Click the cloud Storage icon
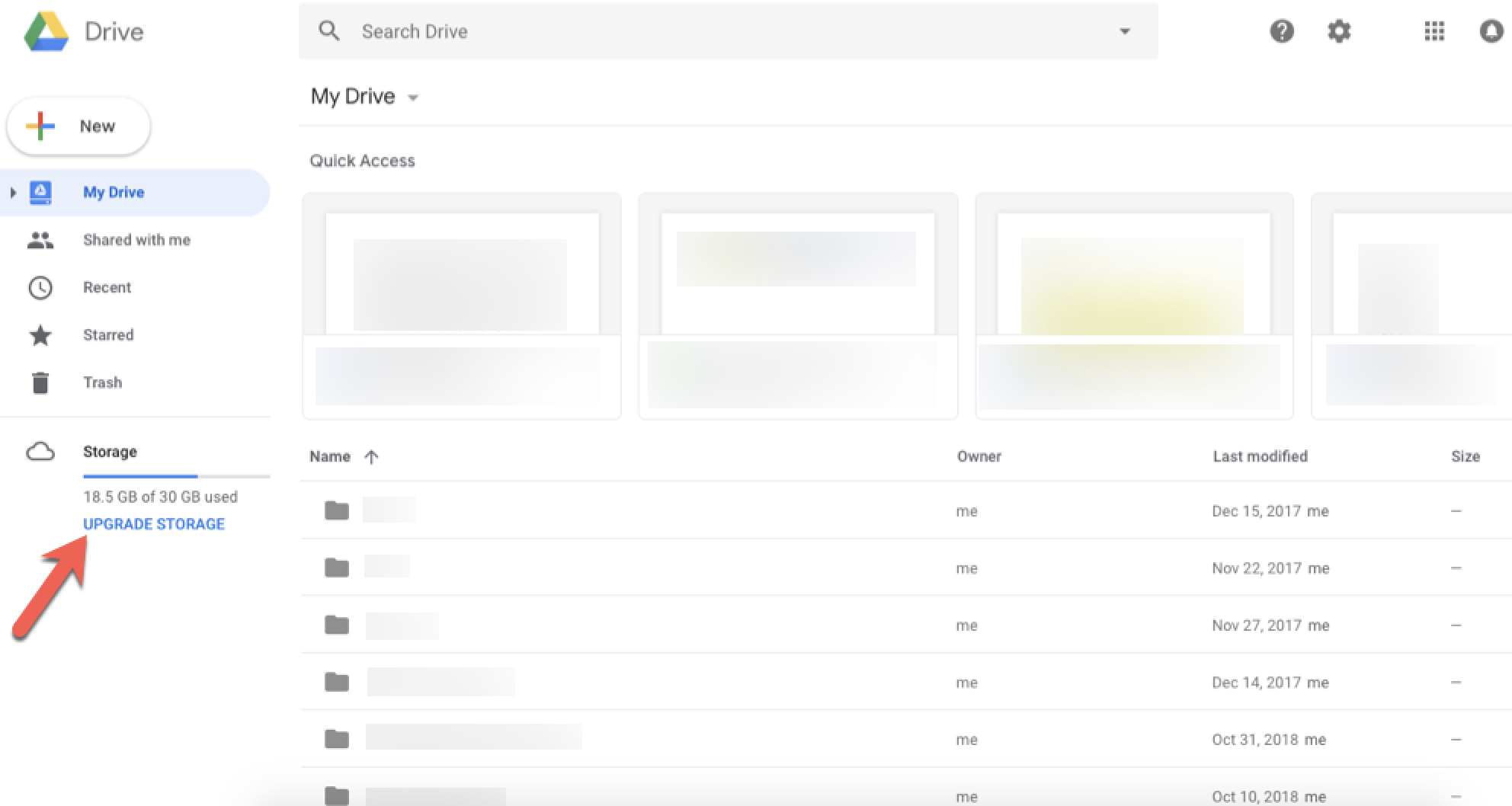Screen dimensions: 1512x806 40,452
